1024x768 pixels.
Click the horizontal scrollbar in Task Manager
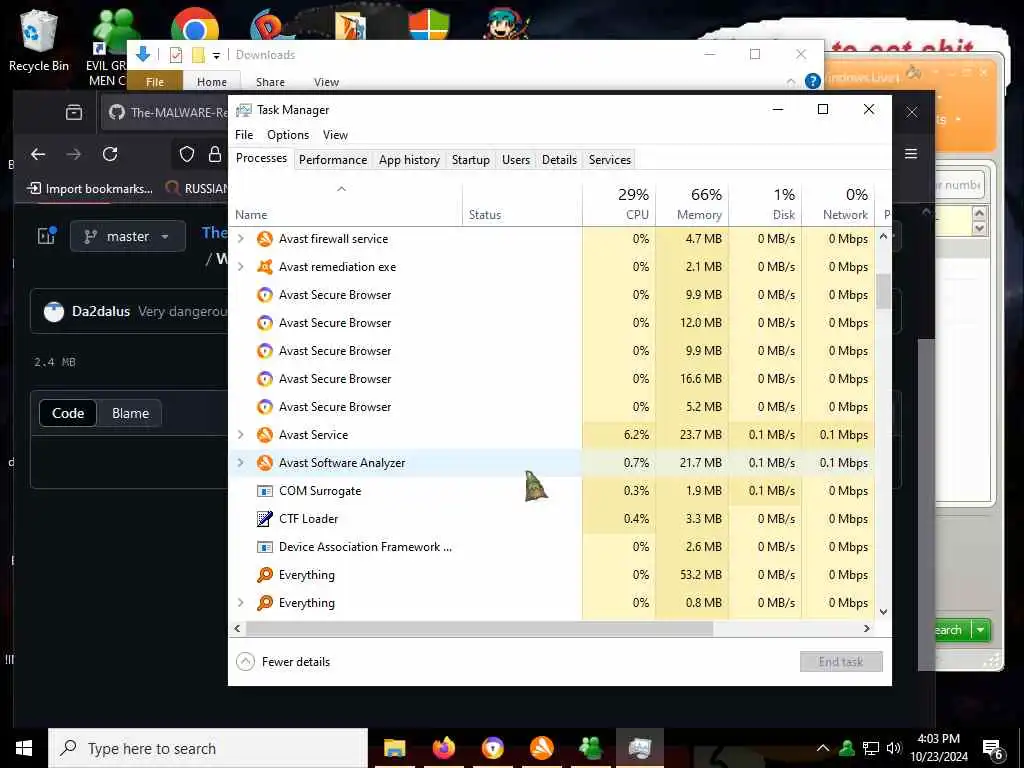pyautogui.click(x=479, y=628)
